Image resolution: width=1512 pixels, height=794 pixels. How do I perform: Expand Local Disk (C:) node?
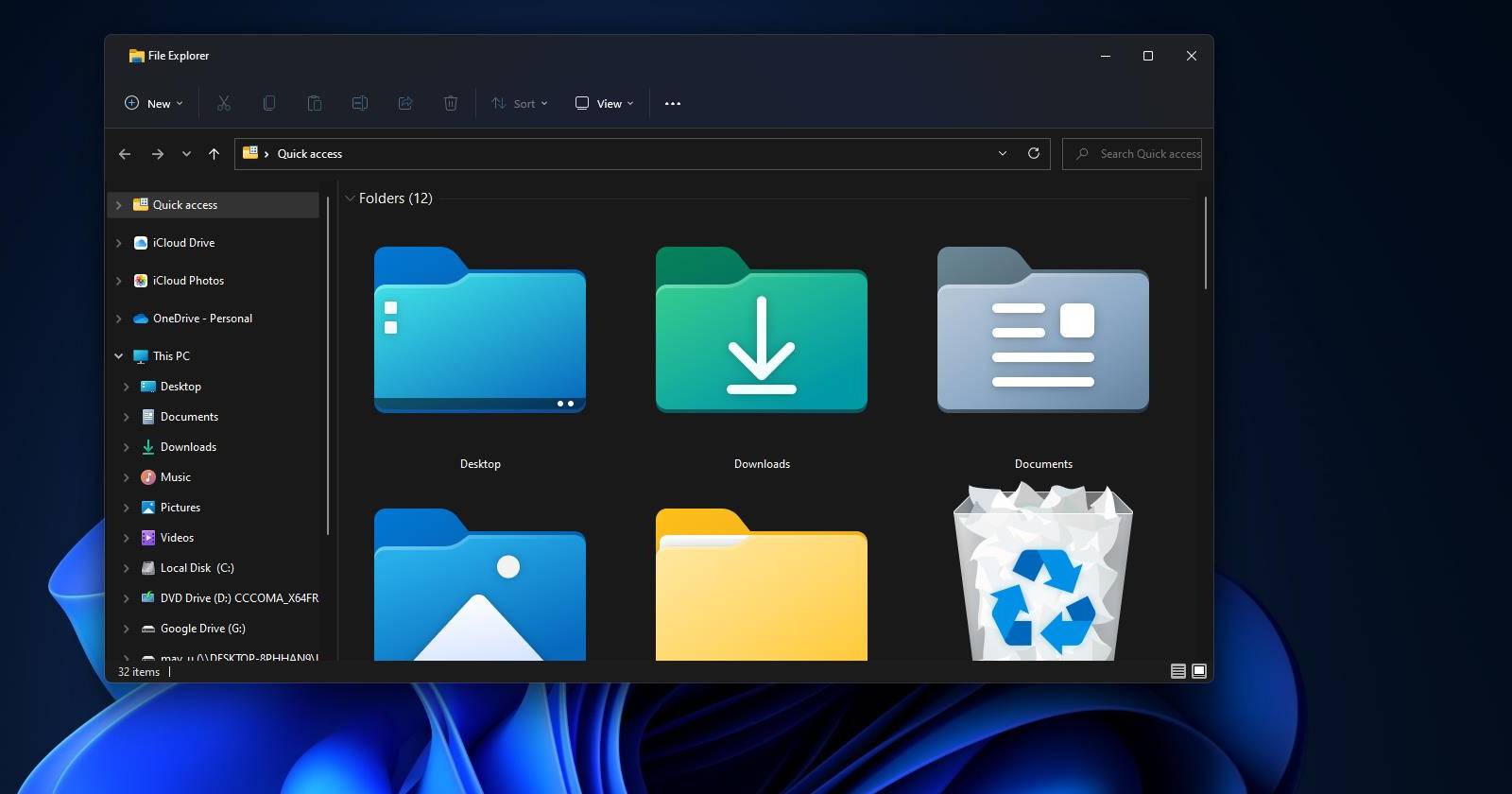pos(126,568)
